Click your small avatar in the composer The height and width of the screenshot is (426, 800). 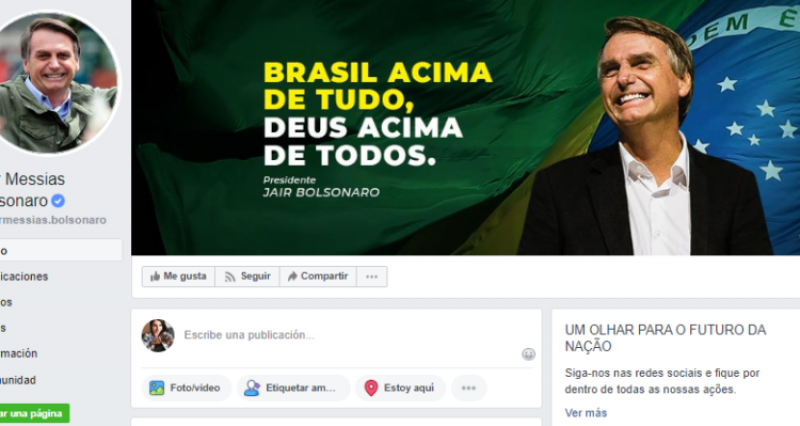coord(158,336)
